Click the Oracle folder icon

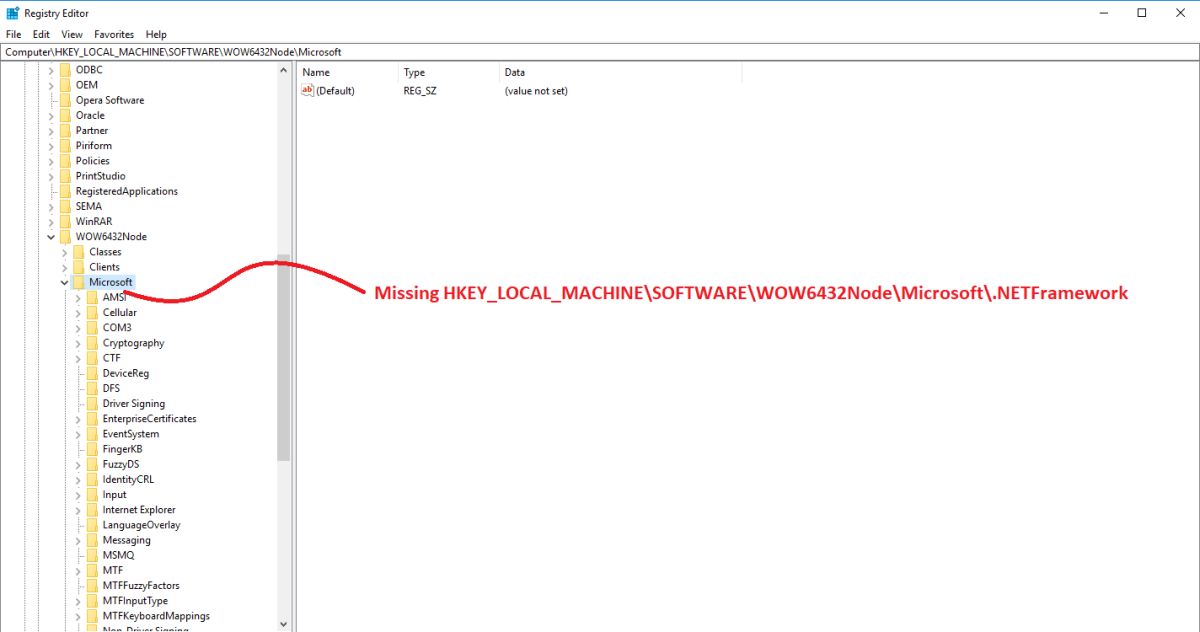[65, 115]
